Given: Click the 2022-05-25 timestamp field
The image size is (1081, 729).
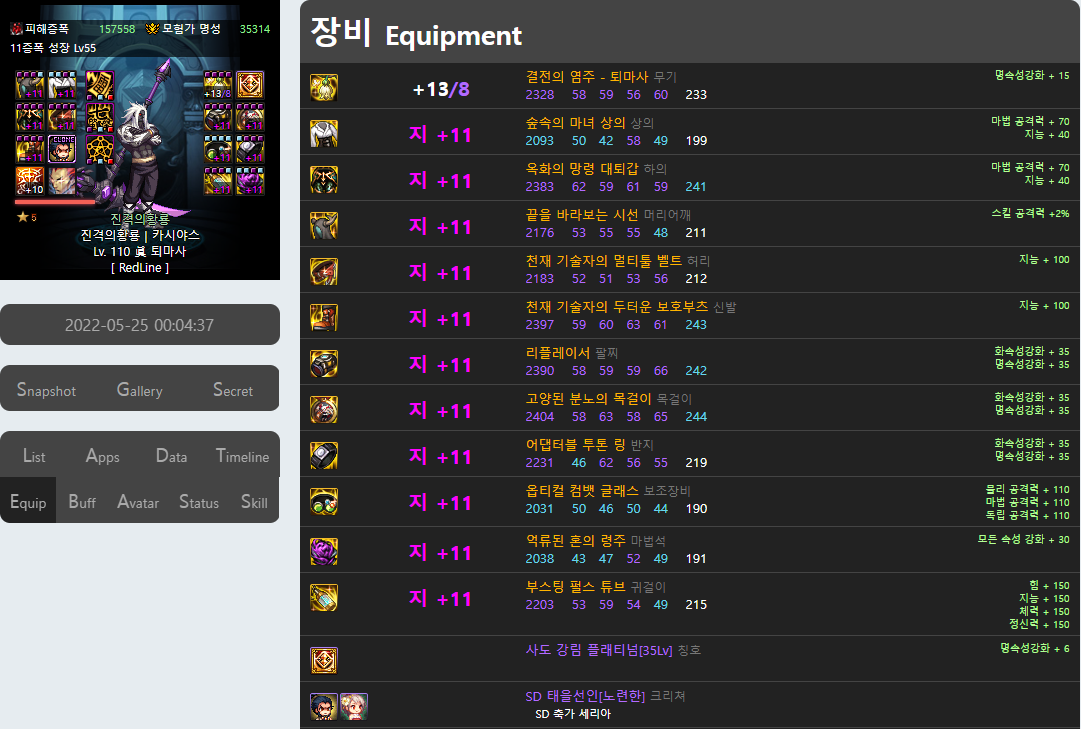Looking at the screenshot, I should (x=140, y=325).
